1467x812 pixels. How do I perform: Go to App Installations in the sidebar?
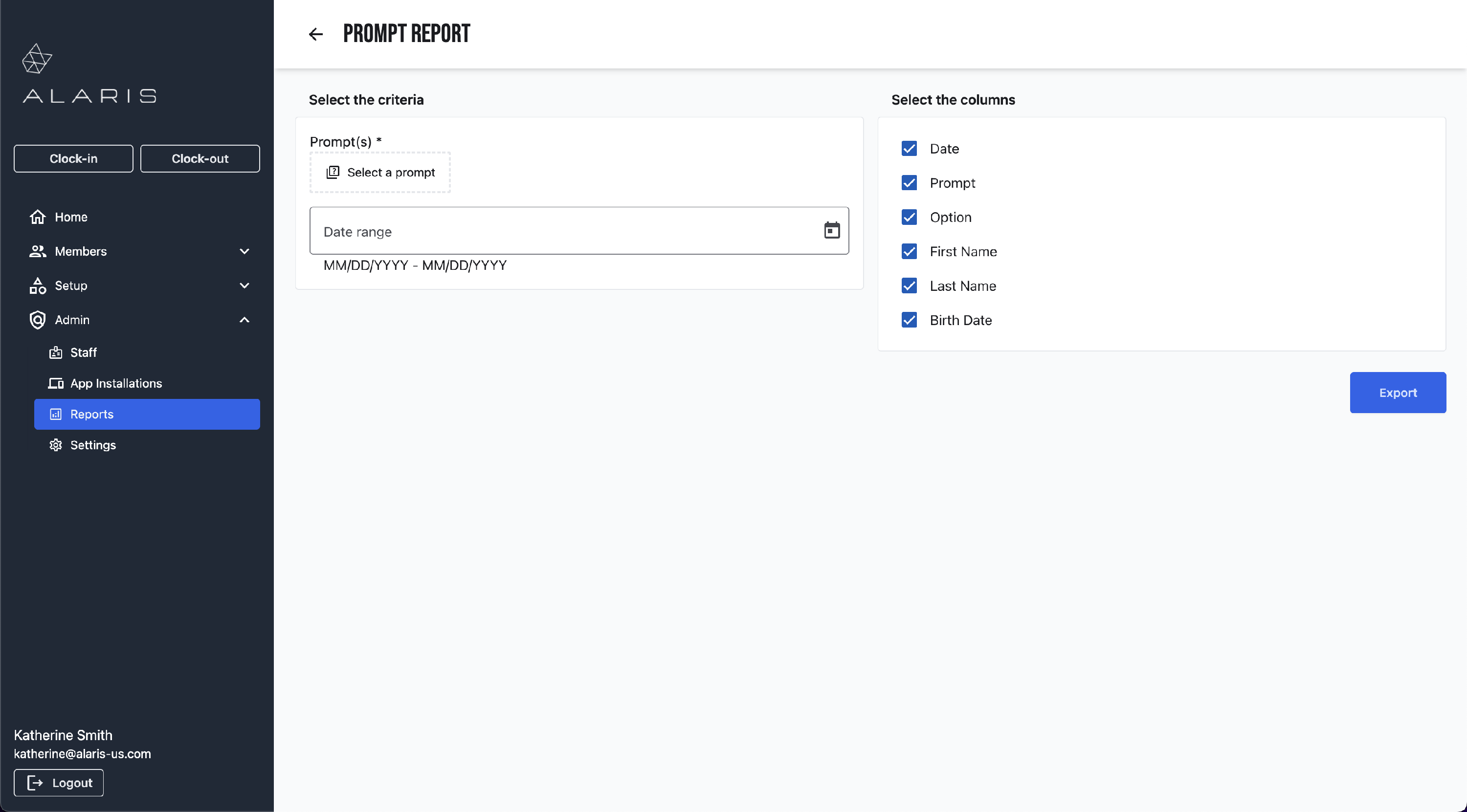pos(116,383)
